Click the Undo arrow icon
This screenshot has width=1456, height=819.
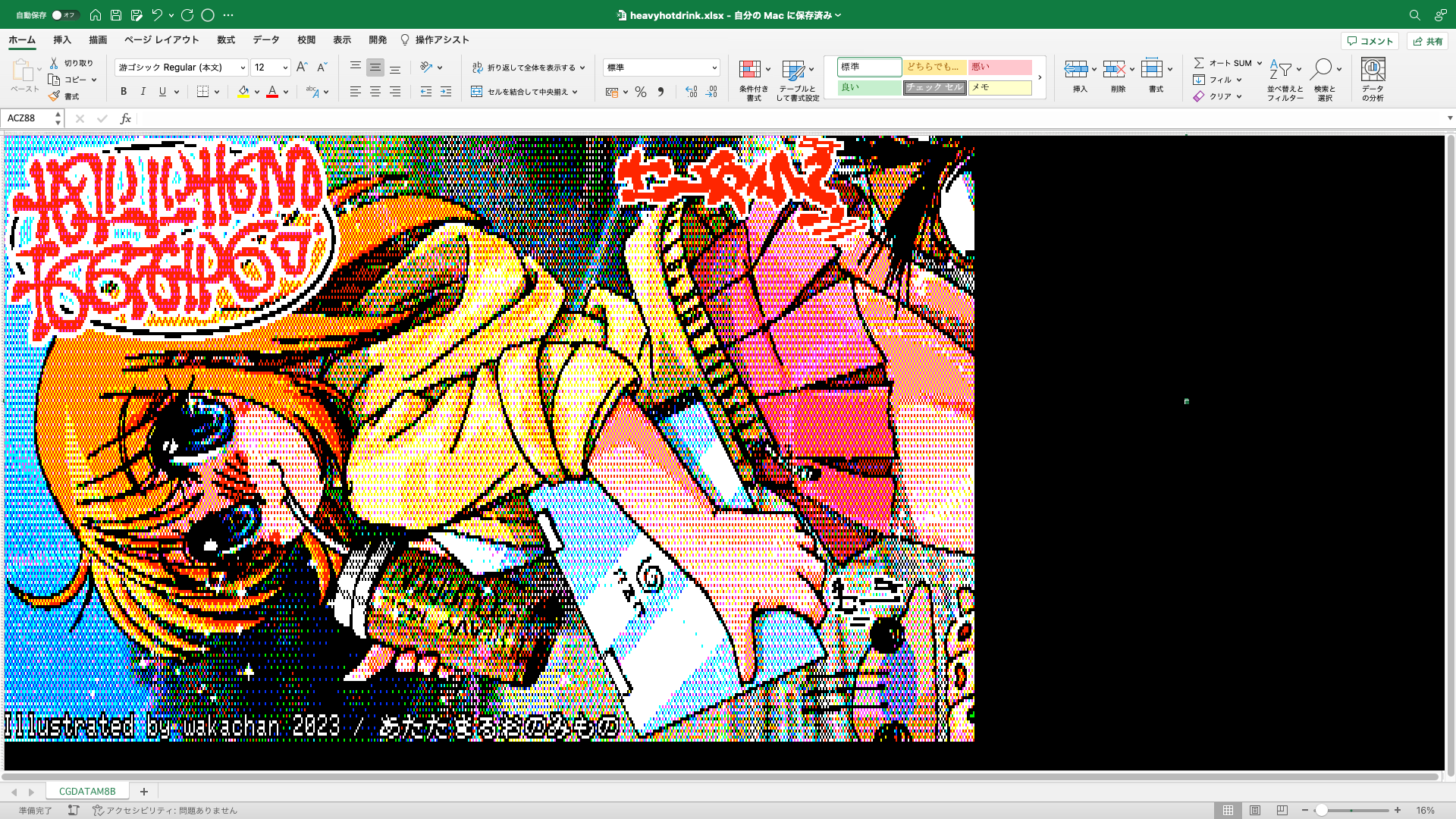coord(157,14)
